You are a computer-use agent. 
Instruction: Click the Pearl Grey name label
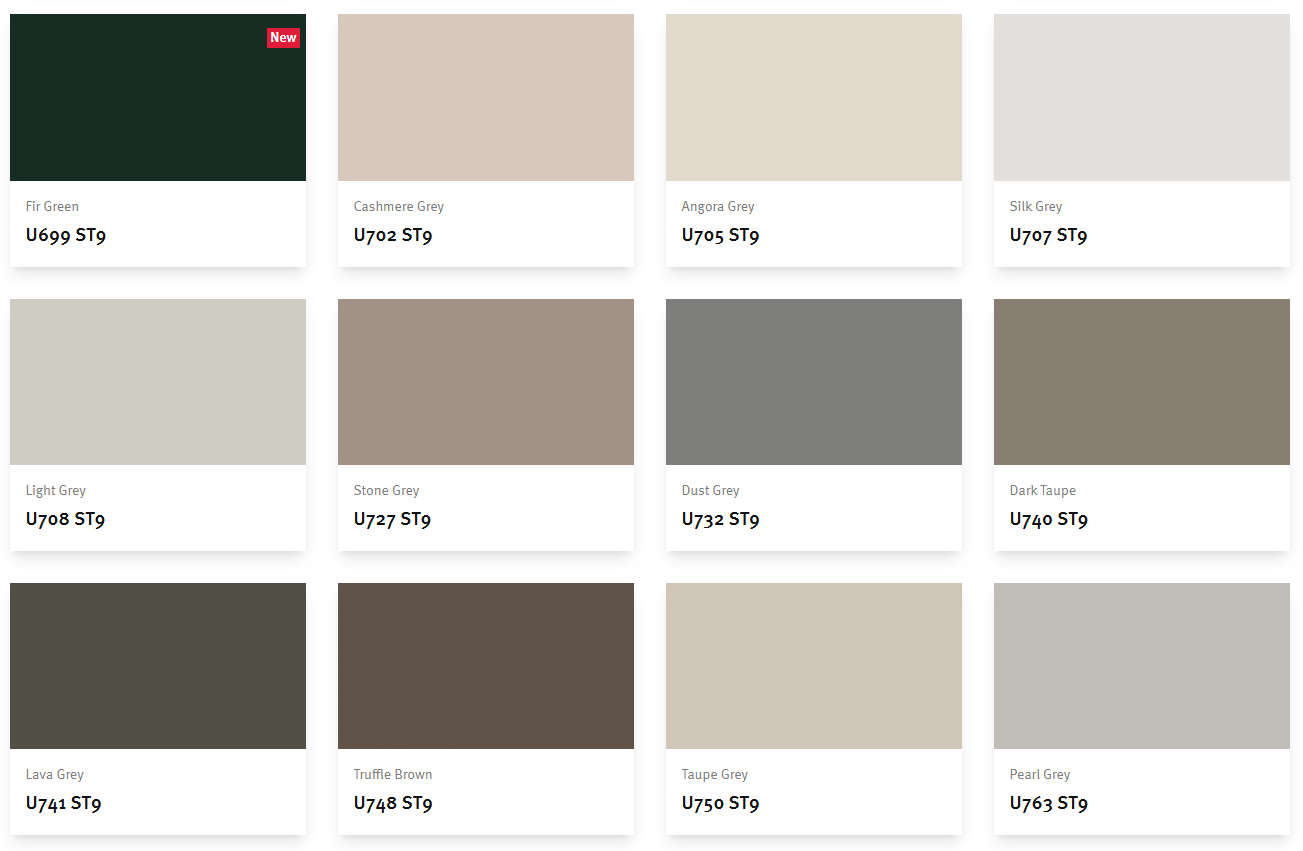pyautogui.click(x=1040, y=774)
